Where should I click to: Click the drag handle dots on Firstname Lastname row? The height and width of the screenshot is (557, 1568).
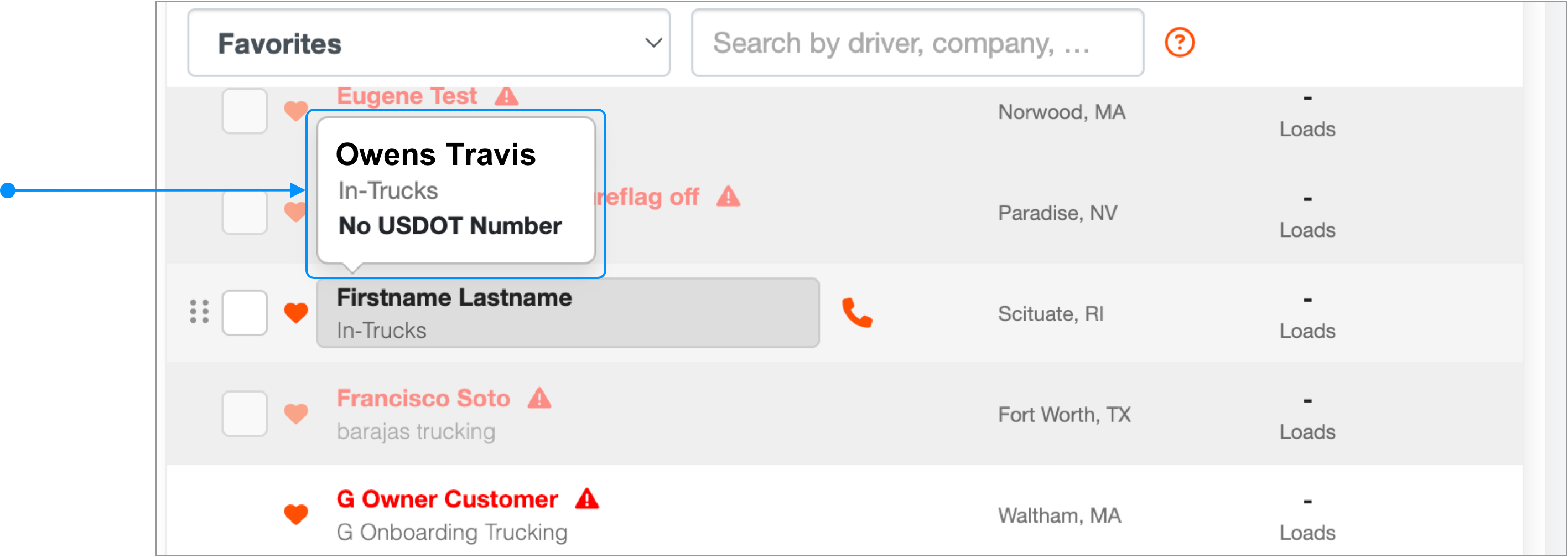pos(199,311)
